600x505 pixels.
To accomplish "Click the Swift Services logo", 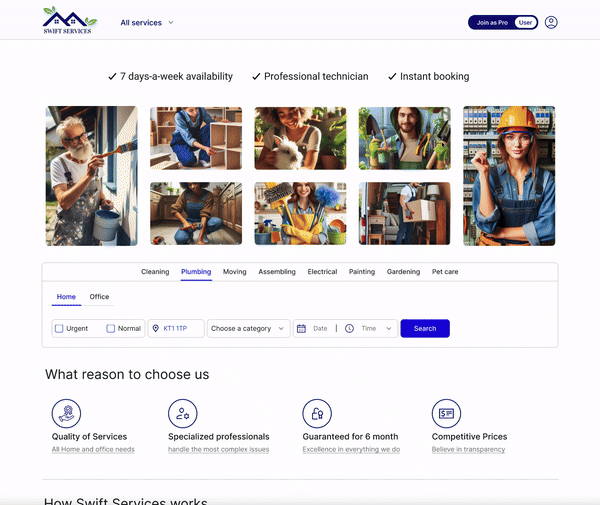I will [70, 21].
